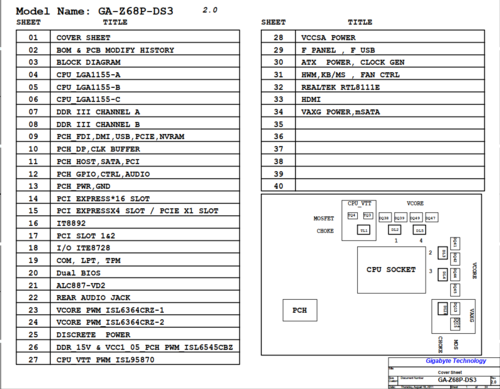Click the CPU_VTT box in diagram

359,220
